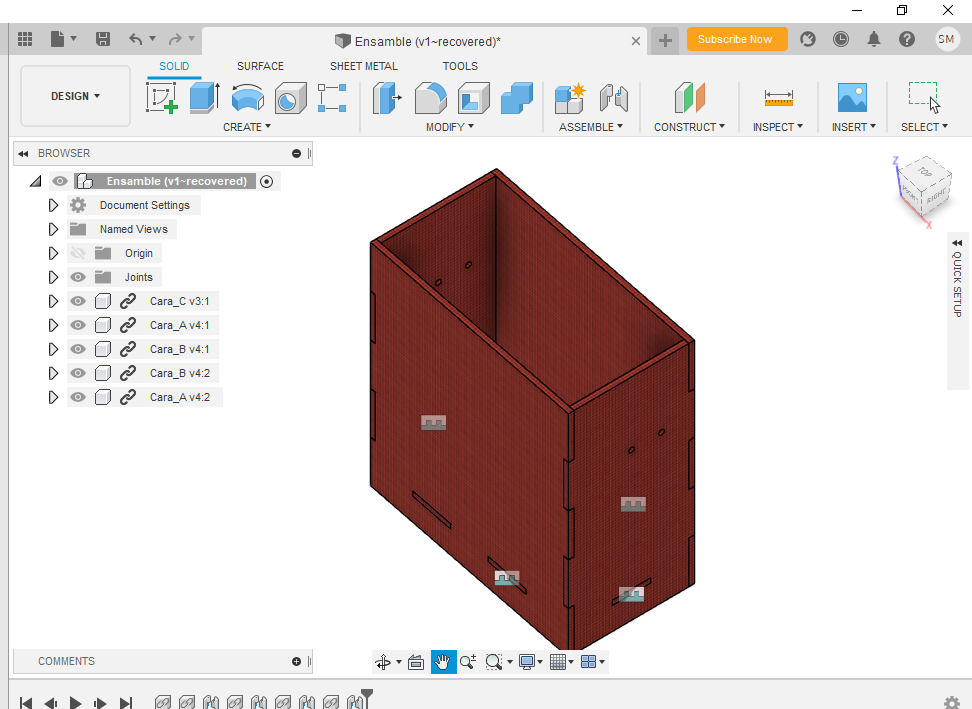This screenshot has width=972, height=709.
Task: Expand the Cara_C v3:1 node
Action: [53, 301]
